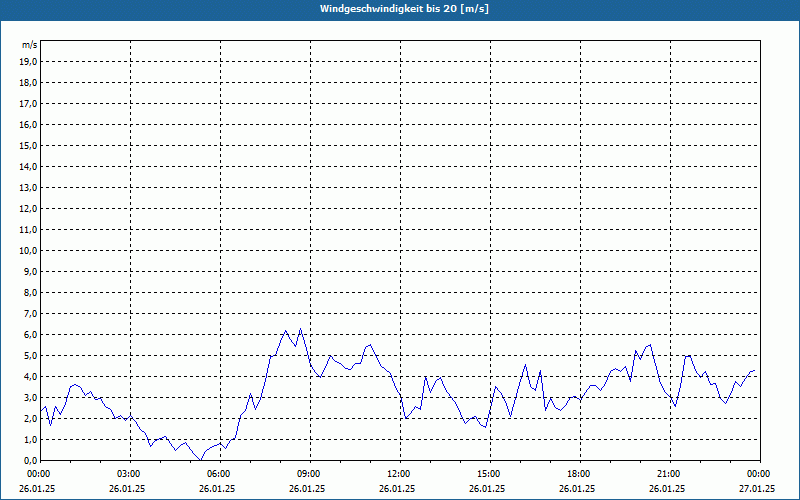Select the '09:00' time label

(x=311, y=474)
